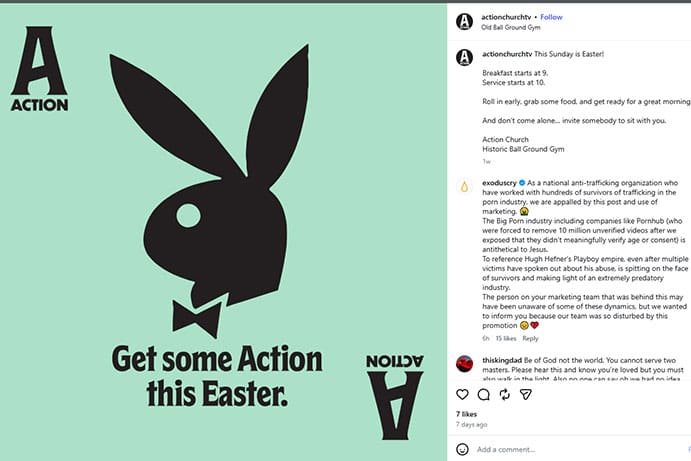
Task: Open the Old Ball Ground Gym location
Action: pyautogui.click(x=509, y=28)
